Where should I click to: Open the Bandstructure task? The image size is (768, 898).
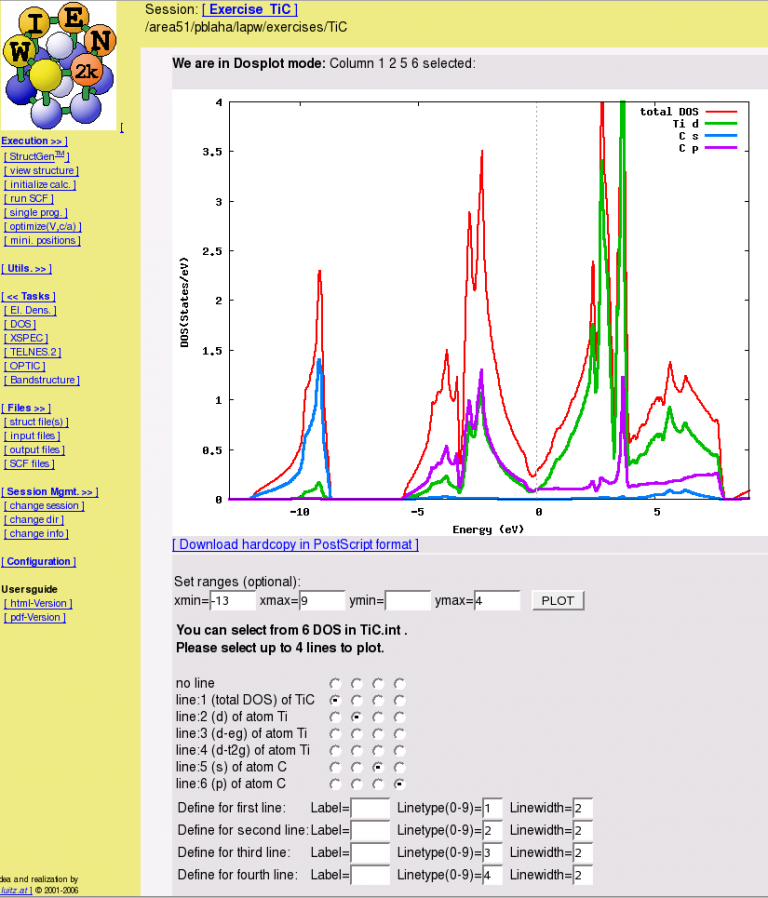42,380
